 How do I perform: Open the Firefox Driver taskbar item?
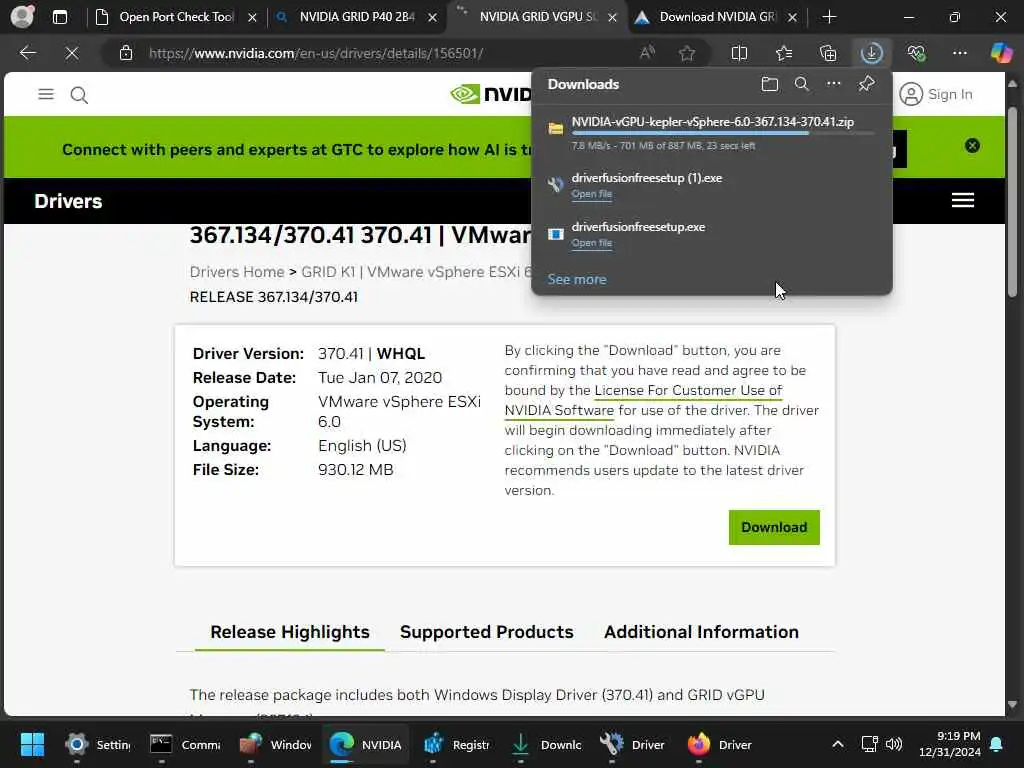tap(720, 744)
